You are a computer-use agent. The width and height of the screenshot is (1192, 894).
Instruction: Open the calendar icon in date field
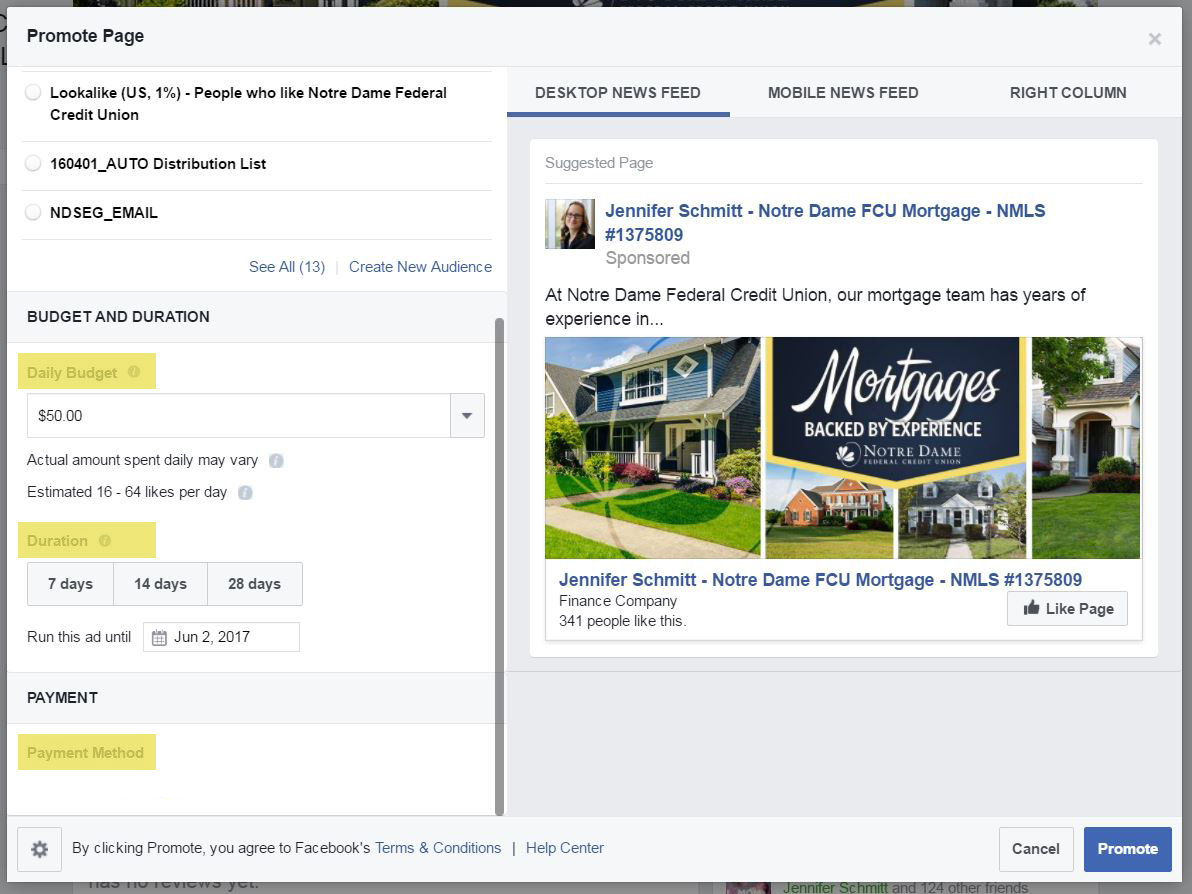(159, 638)
